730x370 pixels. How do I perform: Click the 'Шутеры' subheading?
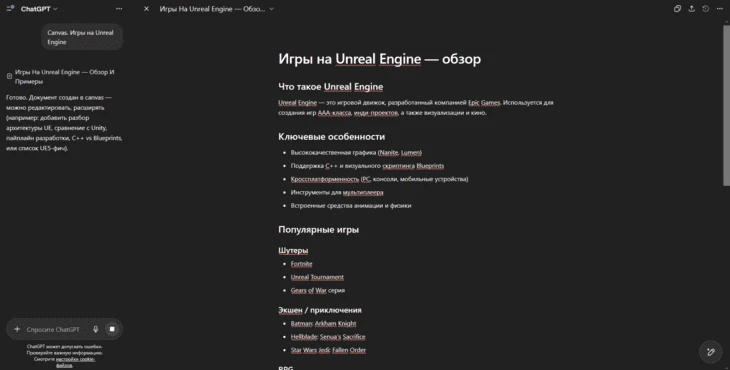coord(293,251)
